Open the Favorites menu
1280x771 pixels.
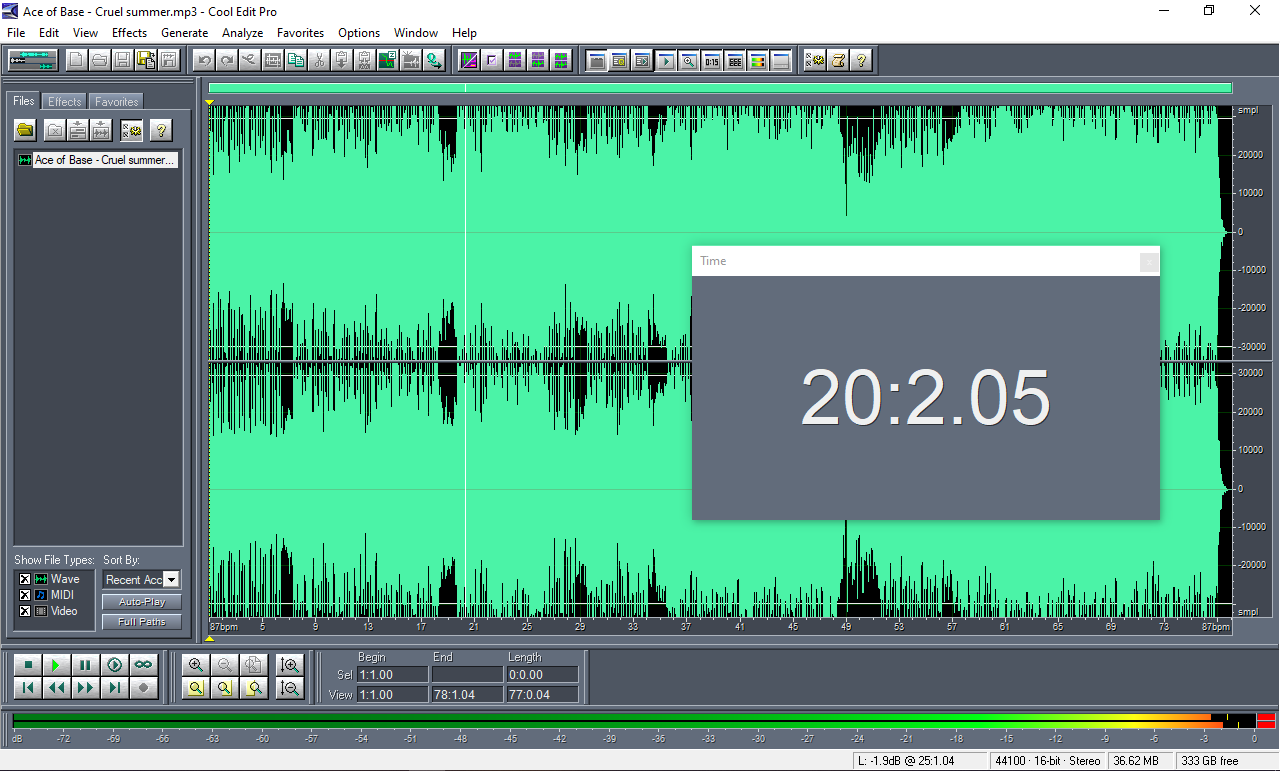click(300, 33)
